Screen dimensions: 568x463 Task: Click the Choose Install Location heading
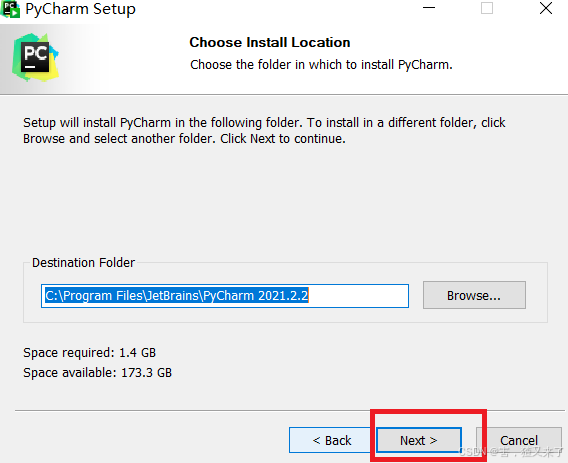270,42
